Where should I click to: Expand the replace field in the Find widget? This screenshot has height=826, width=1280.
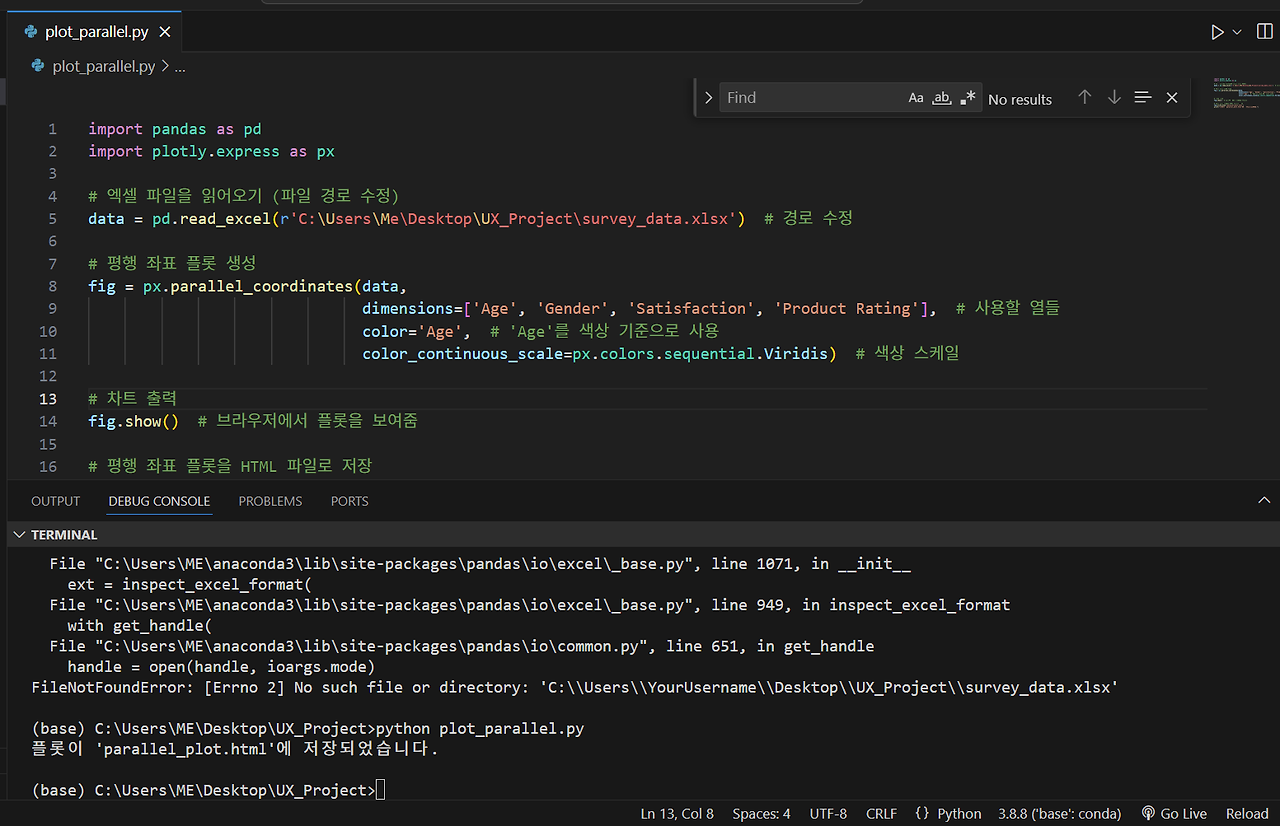click(x=708, y=98)
